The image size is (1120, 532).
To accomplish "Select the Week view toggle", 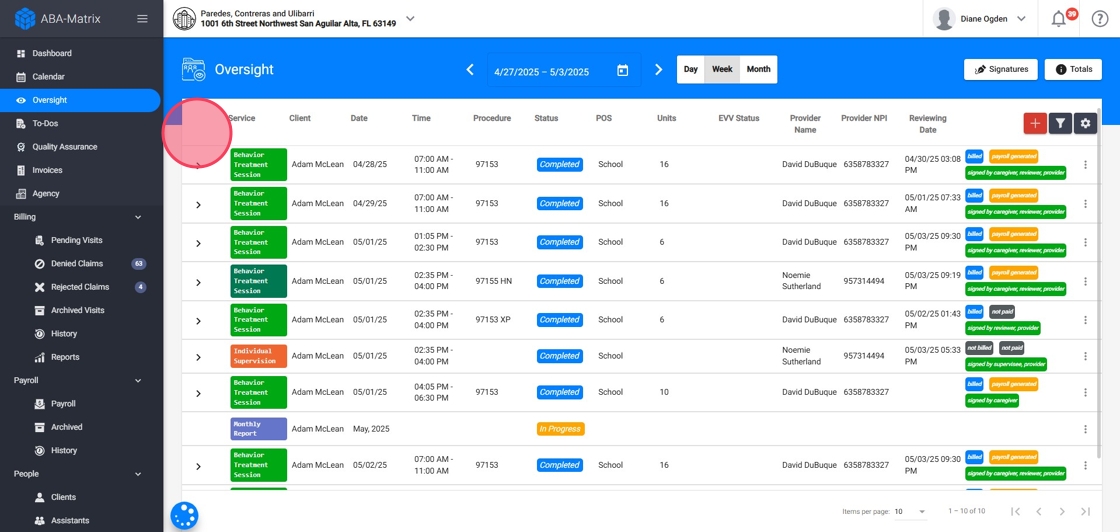I will click(x=722, y=70).
